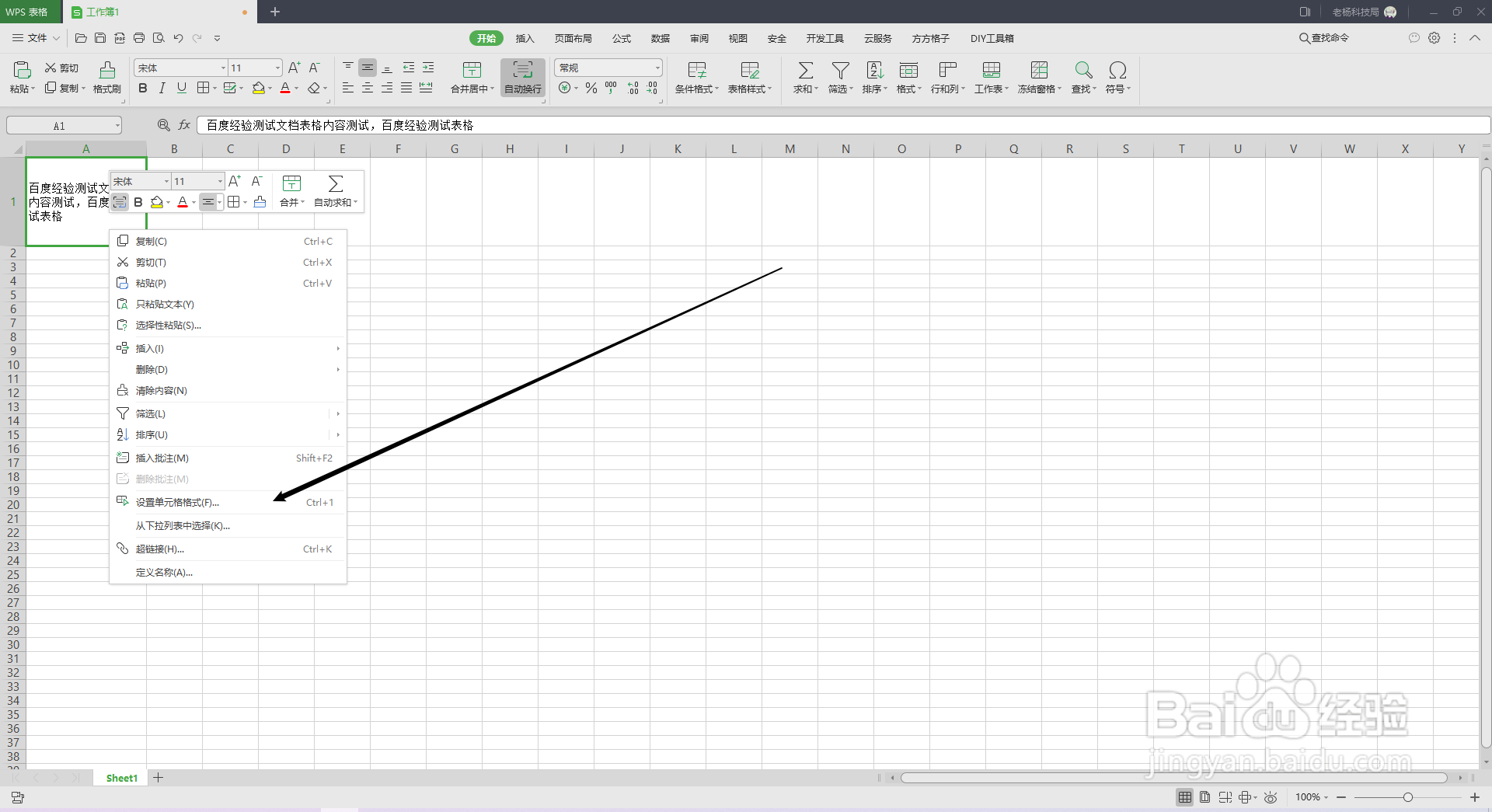
Task: Add a new sheet with plus button
Action: (x=158, y=778)
